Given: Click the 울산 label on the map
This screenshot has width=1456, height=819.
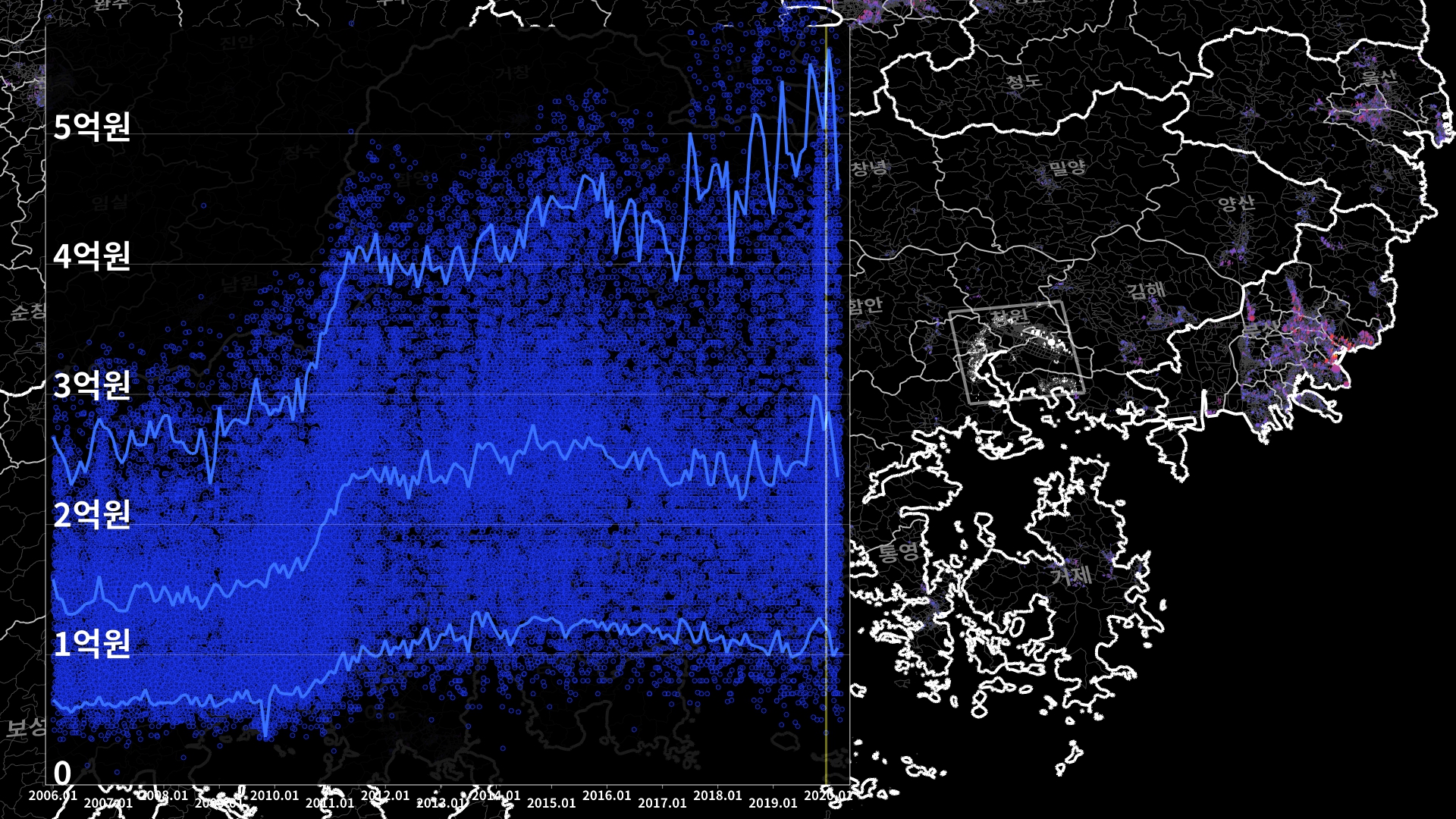Looking at the screenshot, I should pos(1379,77).
